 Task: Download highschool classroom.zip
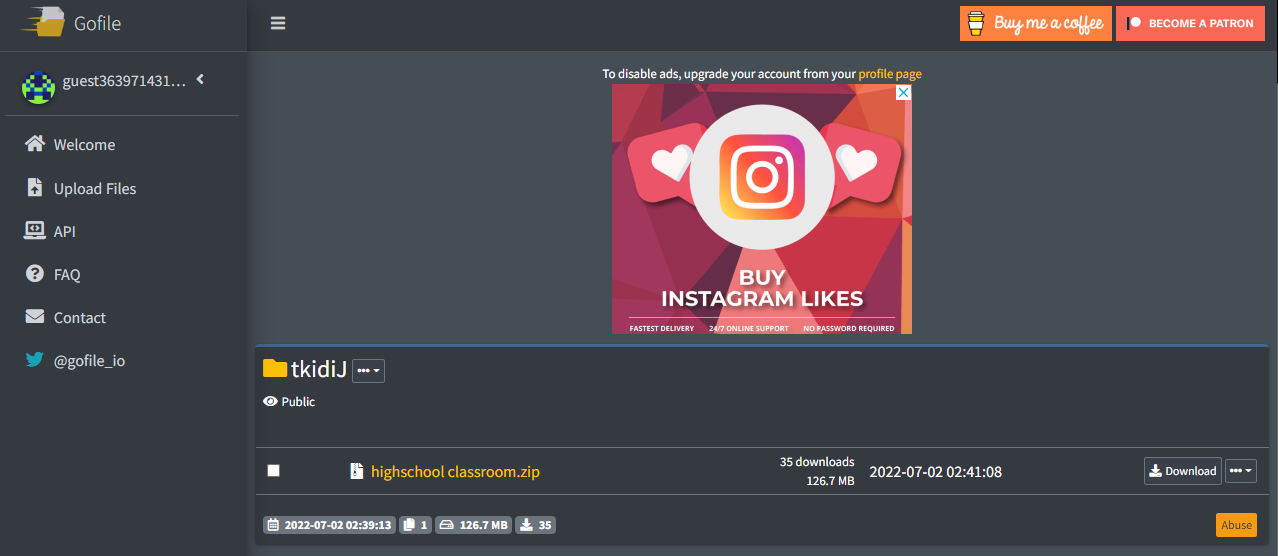tap(1183, 471)
